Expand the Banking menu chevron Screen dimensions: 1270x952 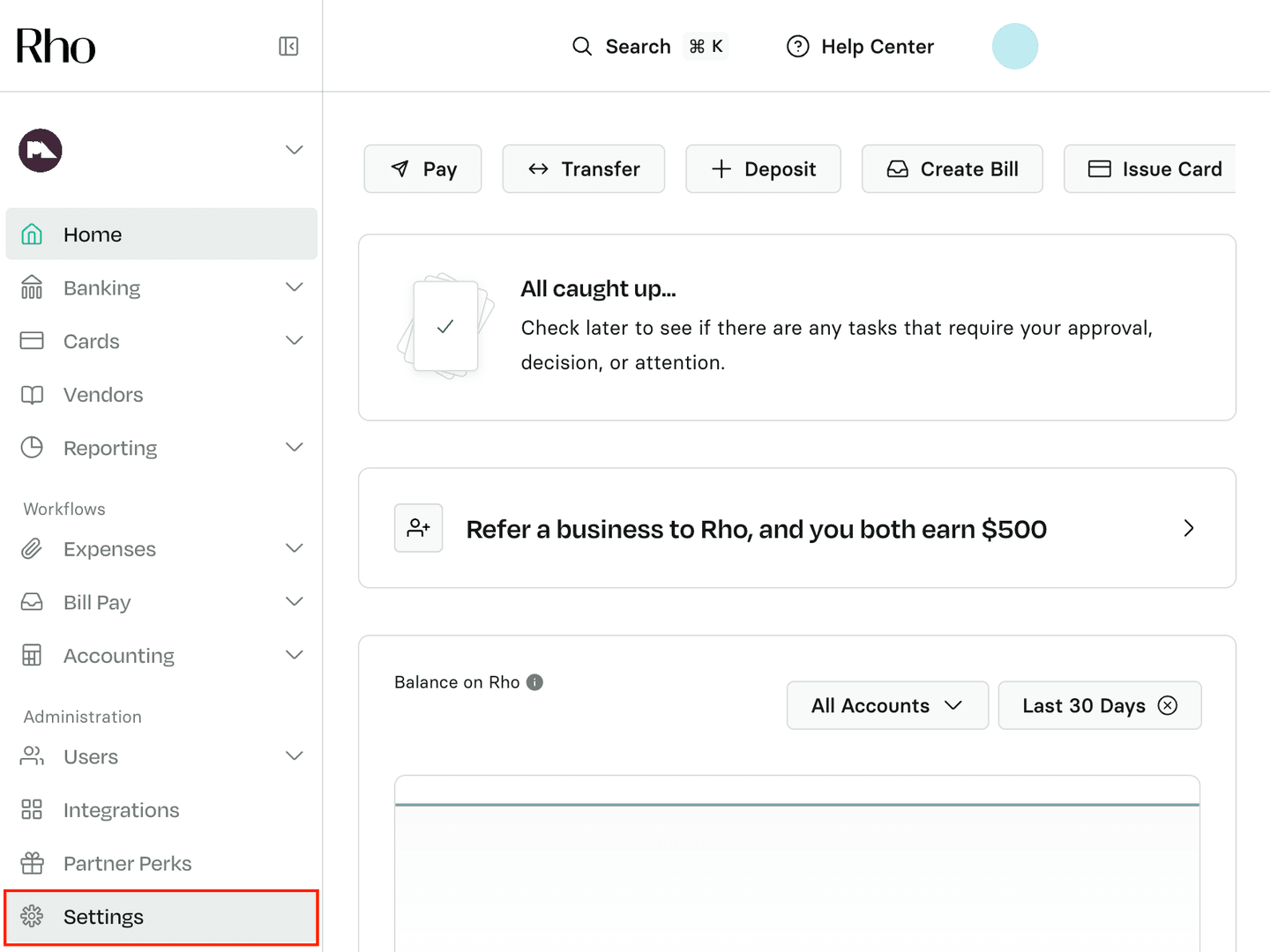click(x=295, y=287)
